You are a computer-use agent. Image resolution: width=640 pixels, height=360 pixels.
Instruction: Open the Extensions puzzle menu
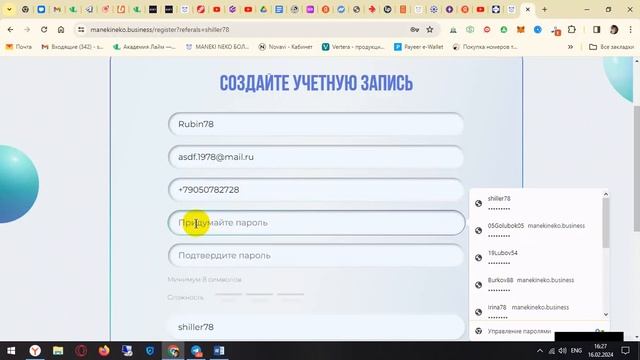pyautogui.click(x=572, y=29)
